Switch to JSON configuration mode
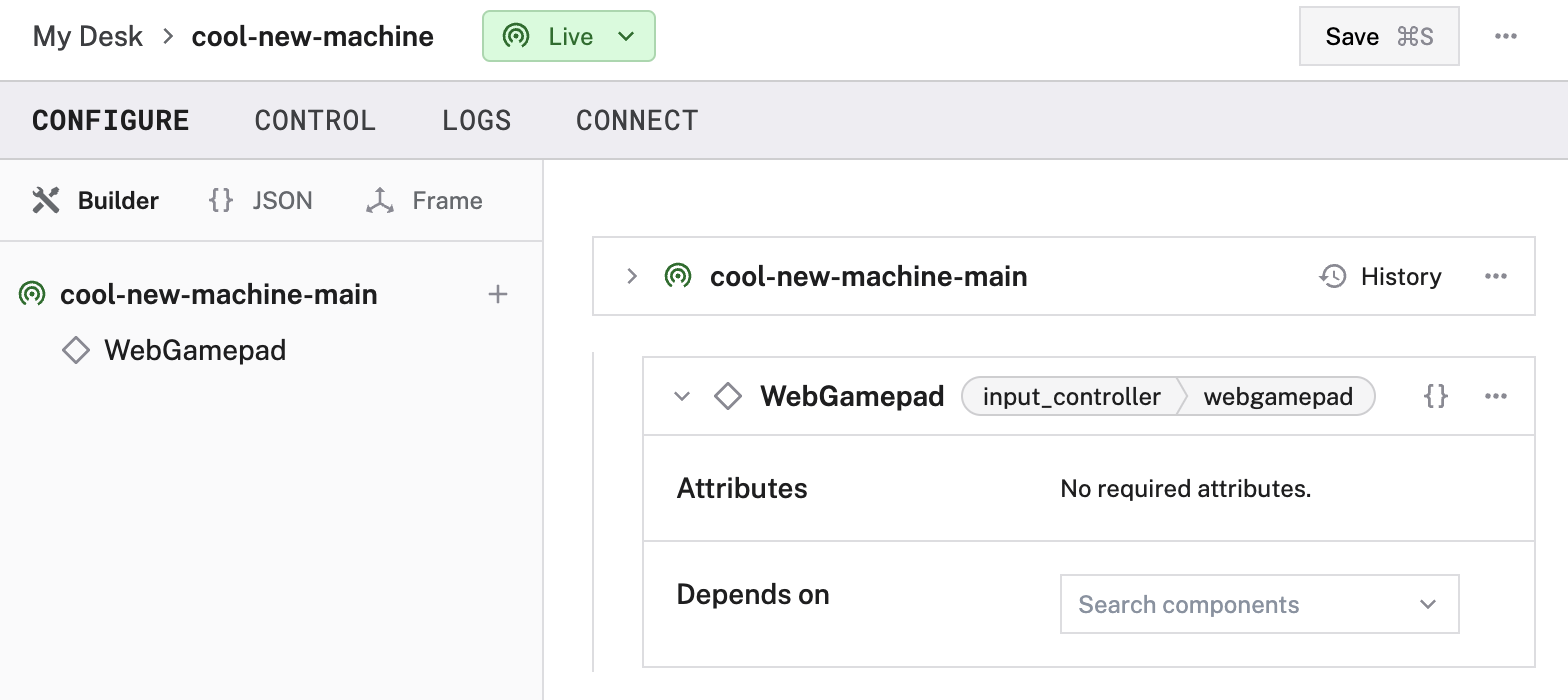The image size is (1568, 700). click(261, 201)
